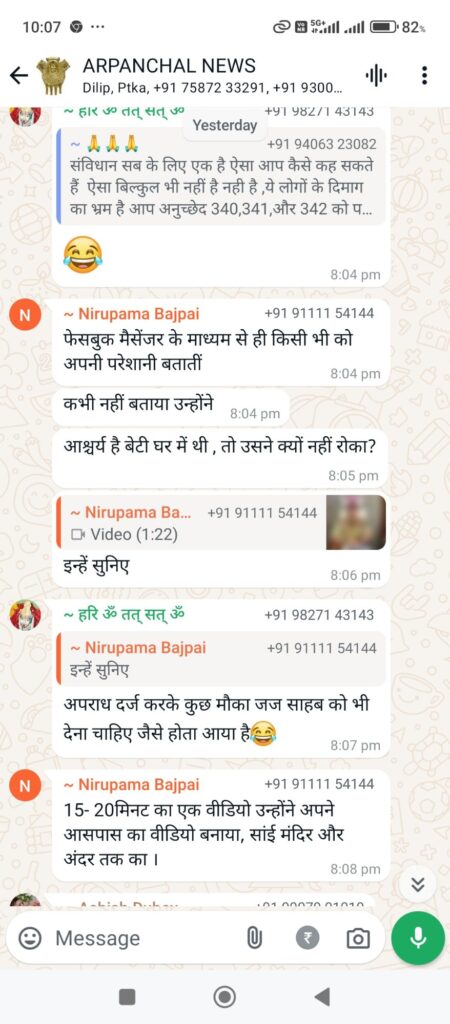Tap the paperclip attachment icon
The height and width of the screenshot is (1024, 450).
[x=253, y=938]
